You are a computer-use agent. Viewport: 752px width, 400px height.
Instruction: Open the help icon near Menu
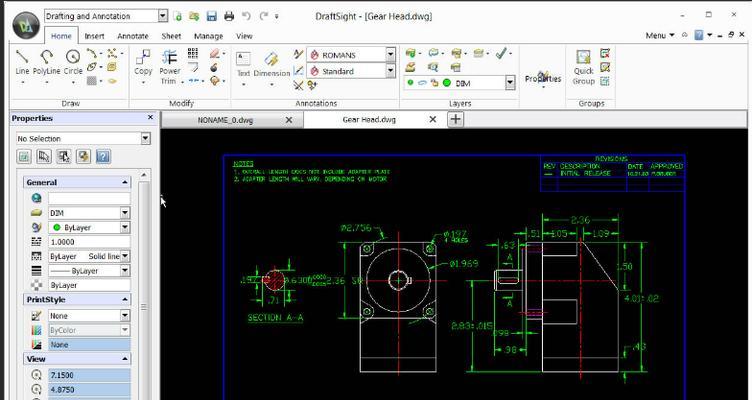click(699, 35)
